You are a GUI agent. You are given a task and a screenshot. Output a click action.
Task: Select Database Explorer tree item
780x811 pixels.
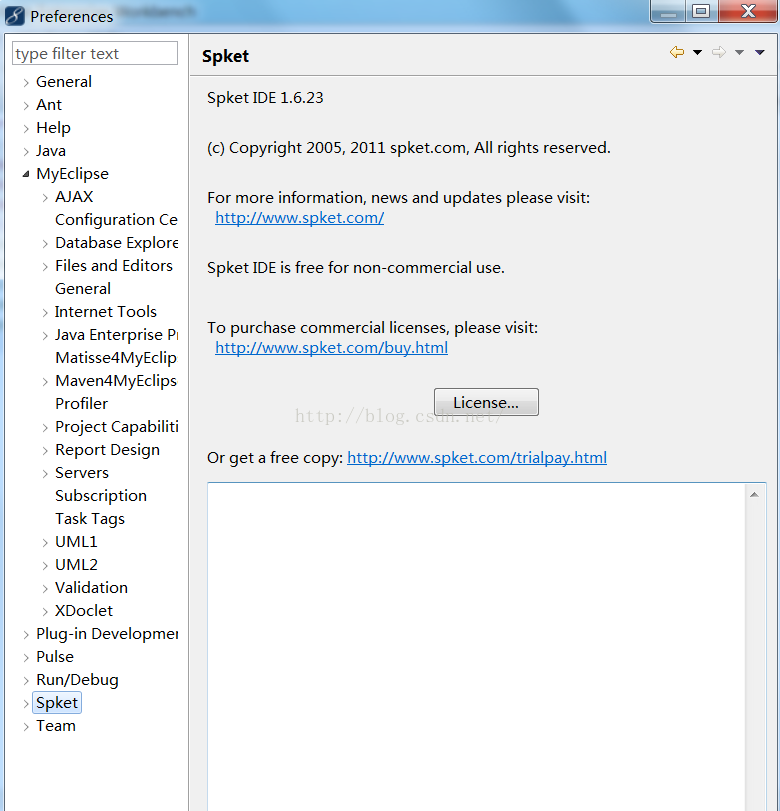[116, 243]
